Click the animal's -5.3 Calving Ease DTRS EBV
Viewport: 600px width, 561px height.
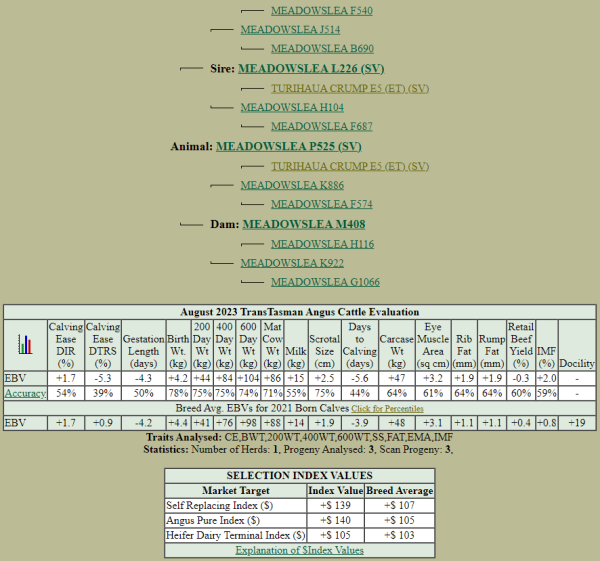(103, 378)
